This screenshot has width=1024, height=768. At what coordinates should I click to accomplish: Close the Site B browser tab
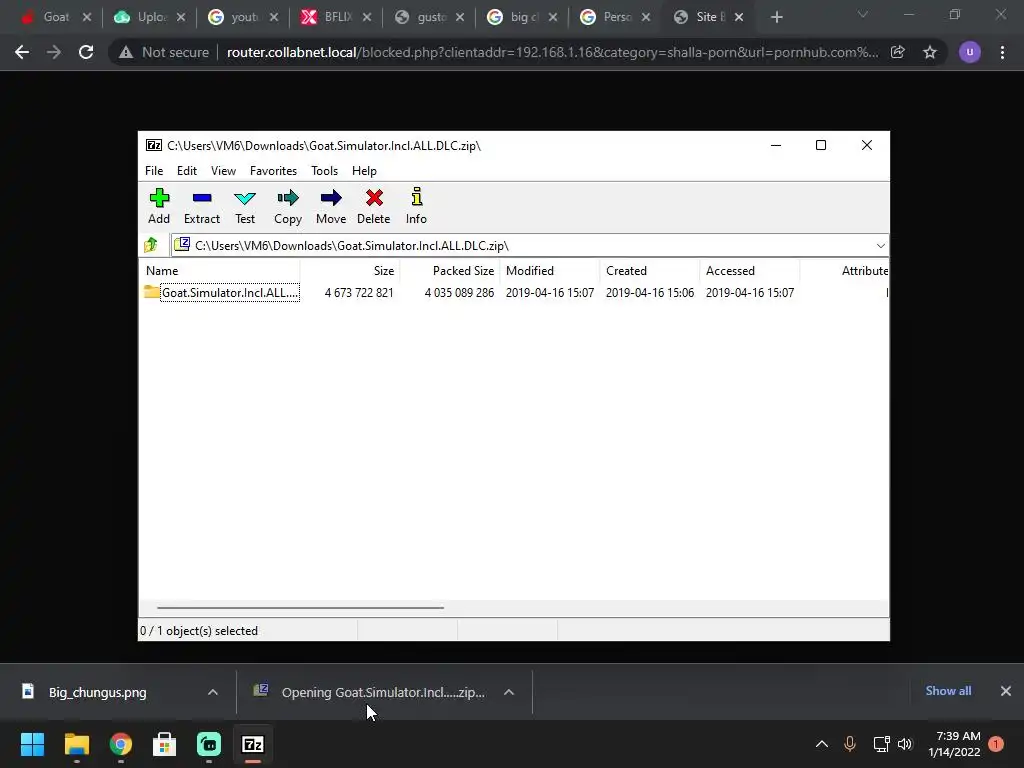(x=739, y=17)
